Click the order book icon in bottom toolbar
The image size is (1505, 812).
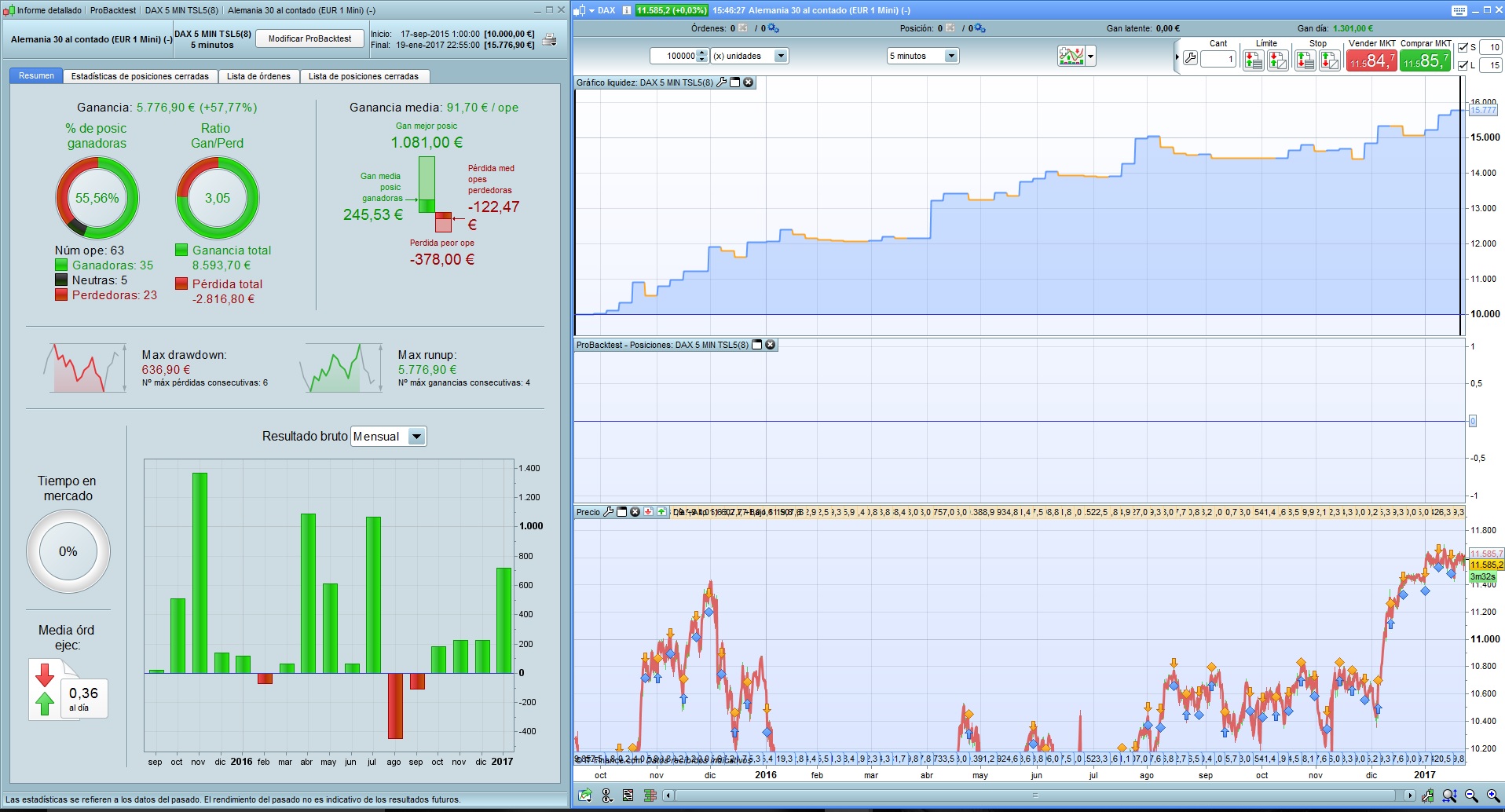point(650,796)
